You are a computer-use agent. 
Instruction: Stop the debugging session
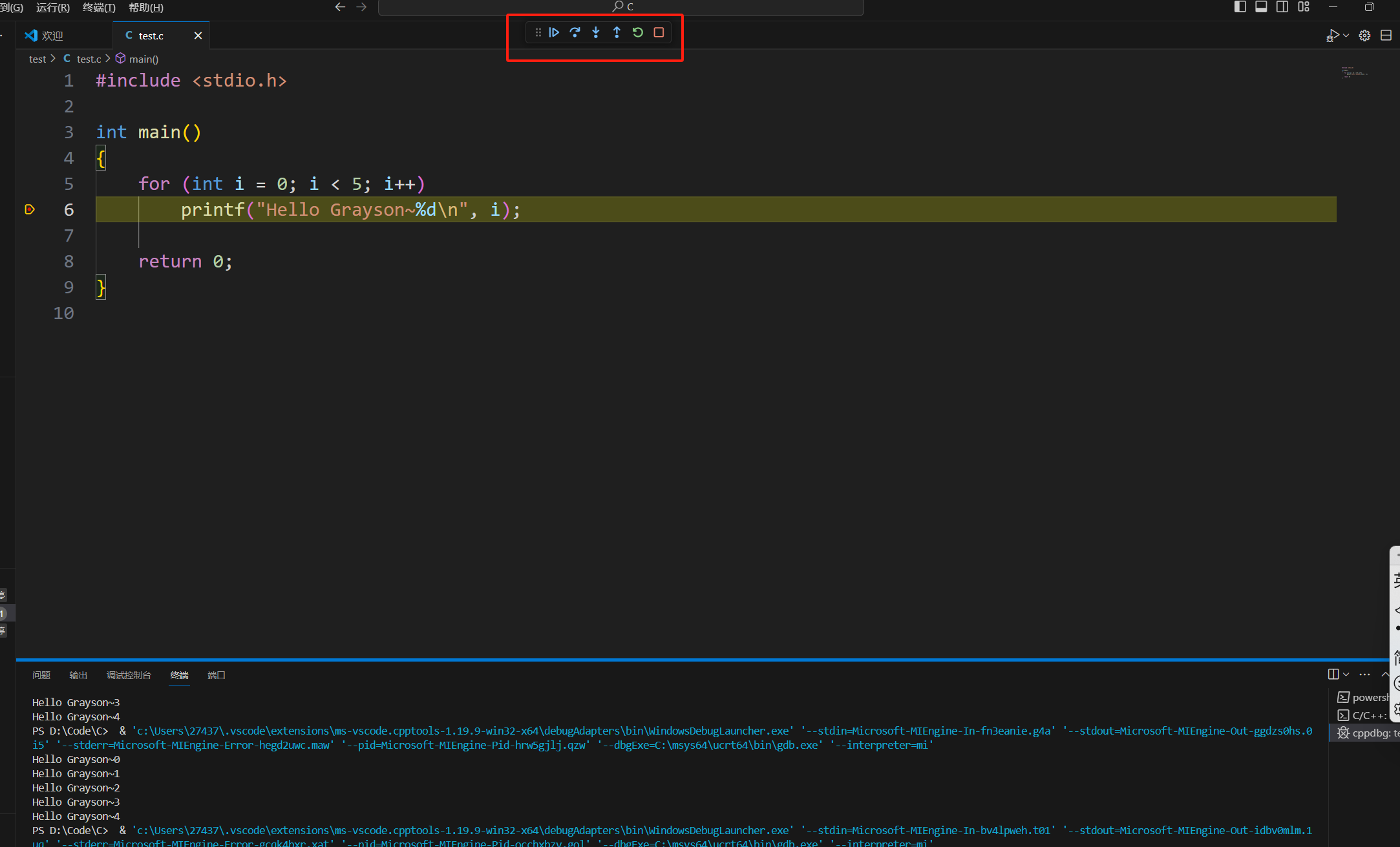[659, 32]
